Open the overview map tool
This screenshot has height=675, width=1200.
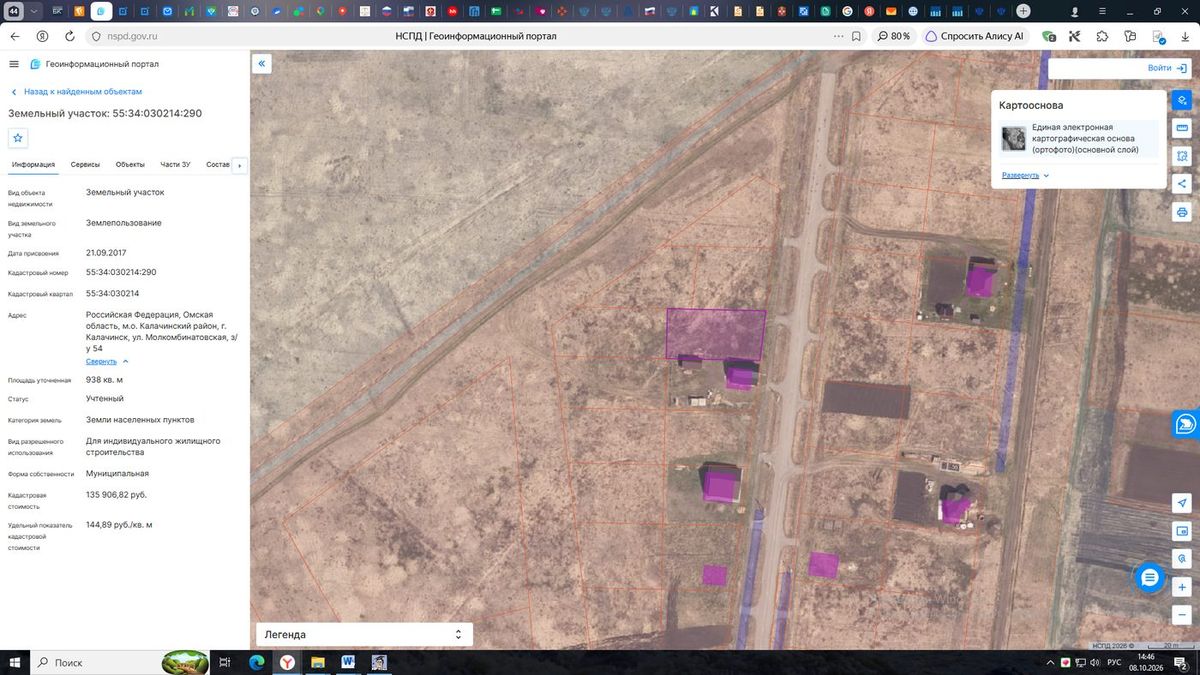1182,531
